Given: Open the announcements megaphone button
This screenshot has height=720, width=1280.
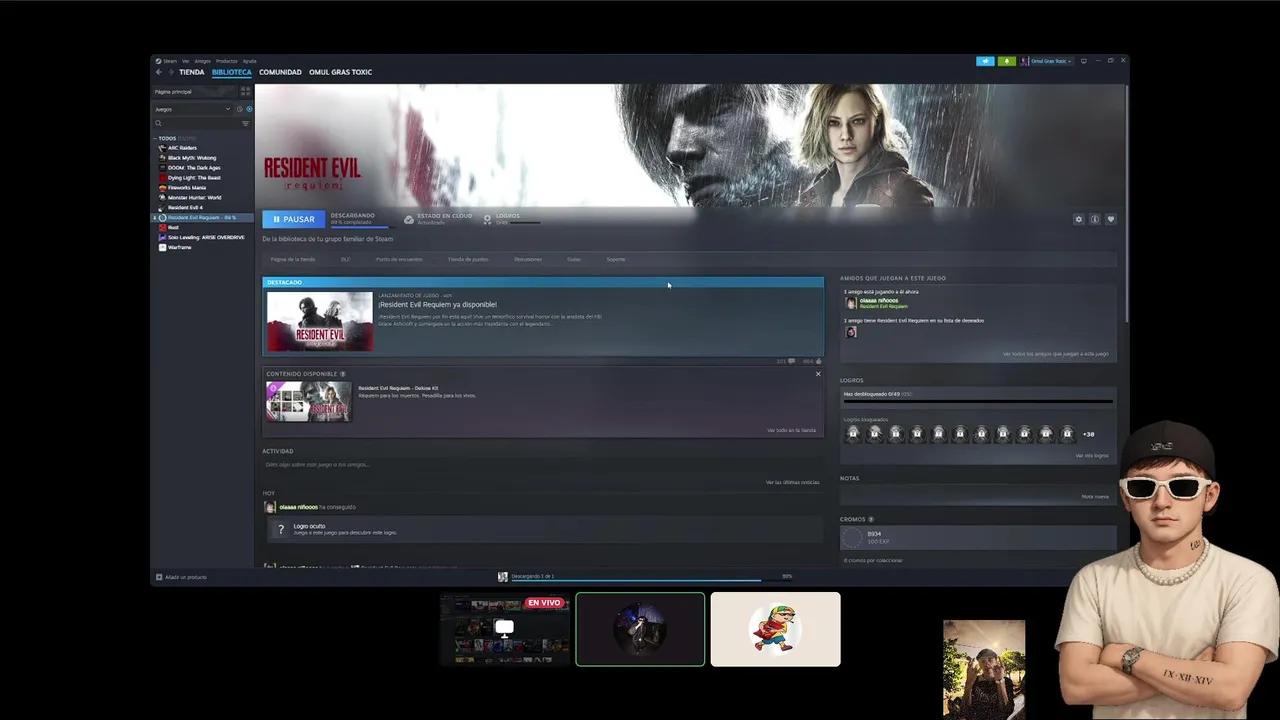Looking at the screenshot, I should (x=985, y=61).
